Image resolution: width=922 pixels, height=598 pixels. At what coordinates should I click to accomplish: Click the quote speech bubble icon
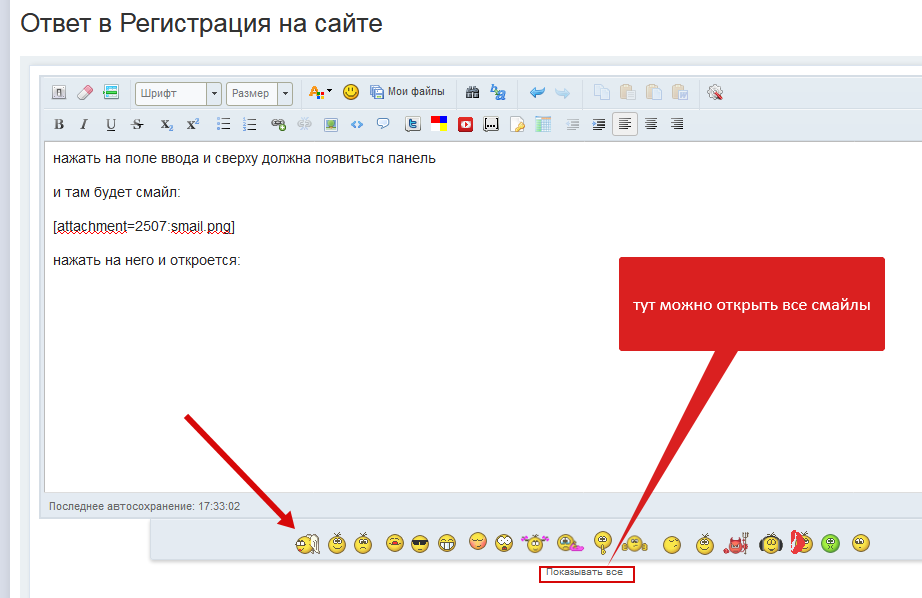[383, 125]
